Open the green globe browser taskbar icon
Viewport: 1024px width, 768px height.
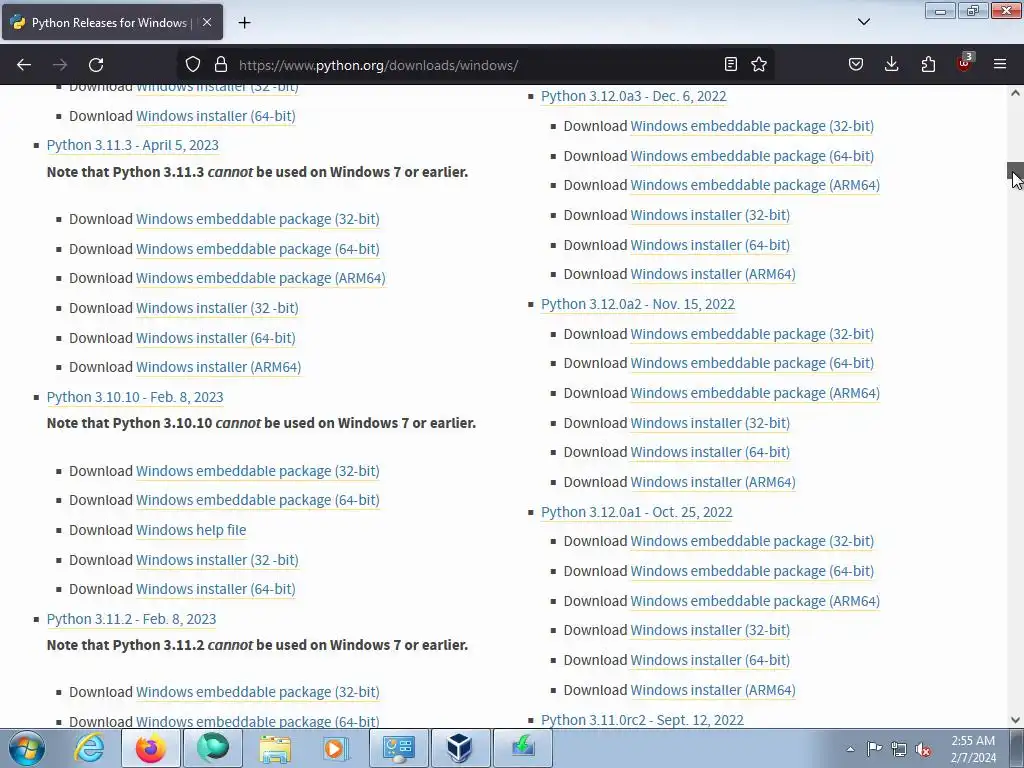214,748
